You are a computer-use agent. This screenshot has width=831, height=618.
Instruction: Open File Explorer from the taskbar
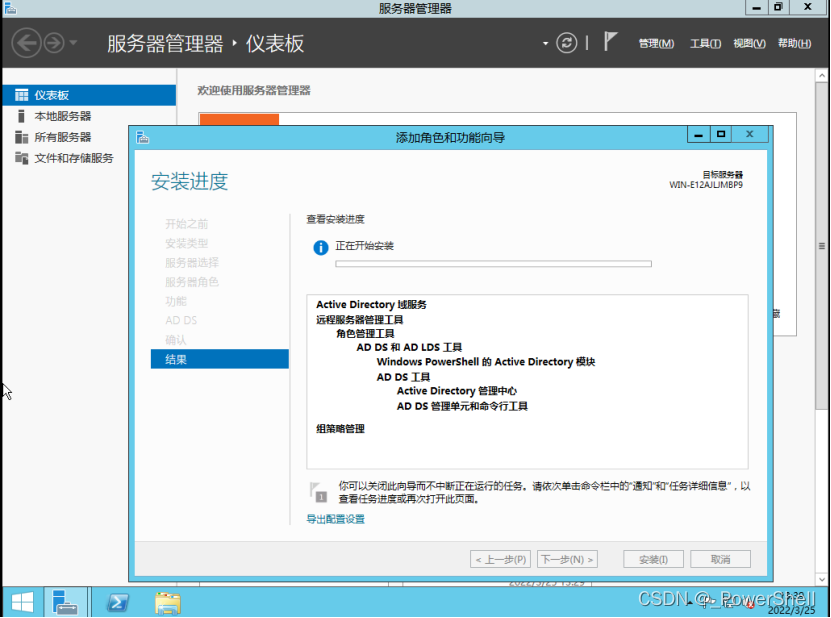pos(168,602)
